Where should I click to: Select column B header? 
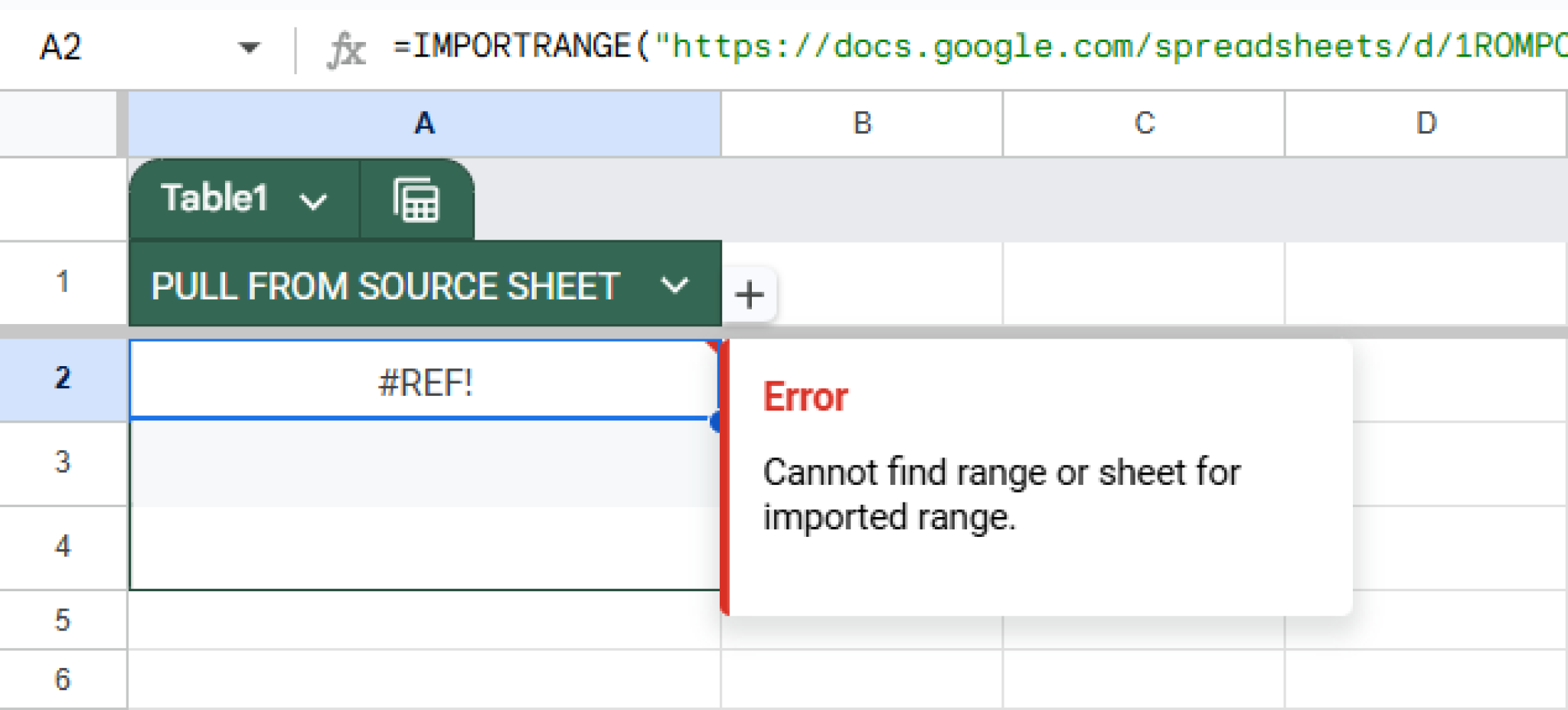(862, 123)
